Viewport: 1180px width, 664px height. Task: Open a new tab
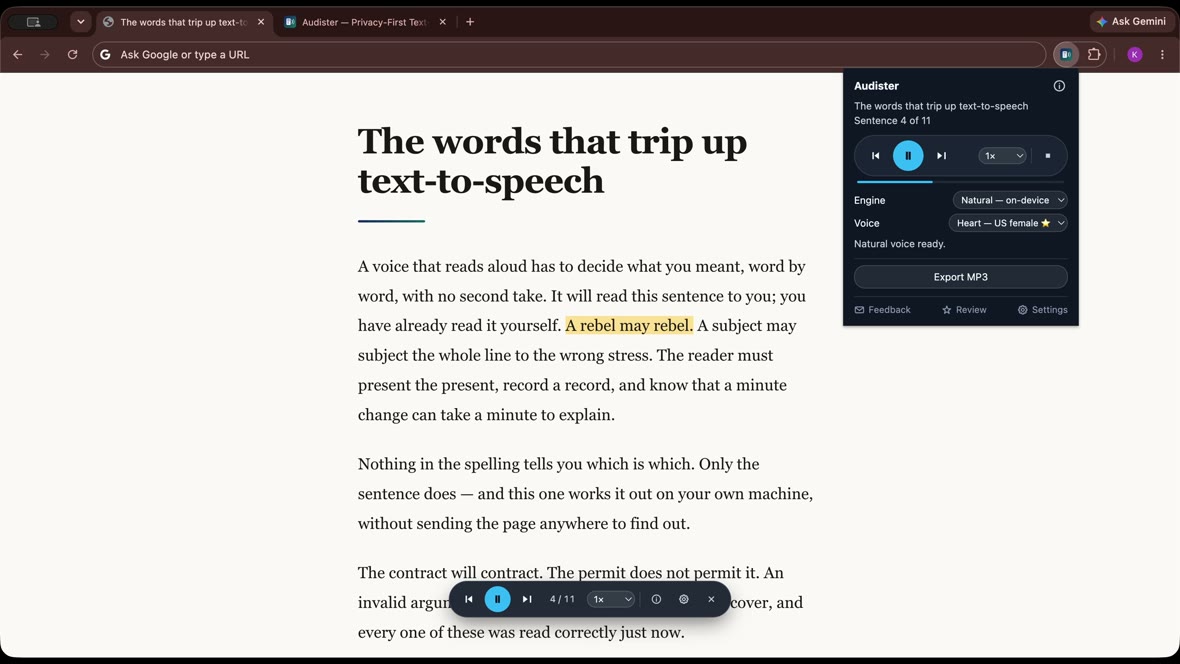470,22
